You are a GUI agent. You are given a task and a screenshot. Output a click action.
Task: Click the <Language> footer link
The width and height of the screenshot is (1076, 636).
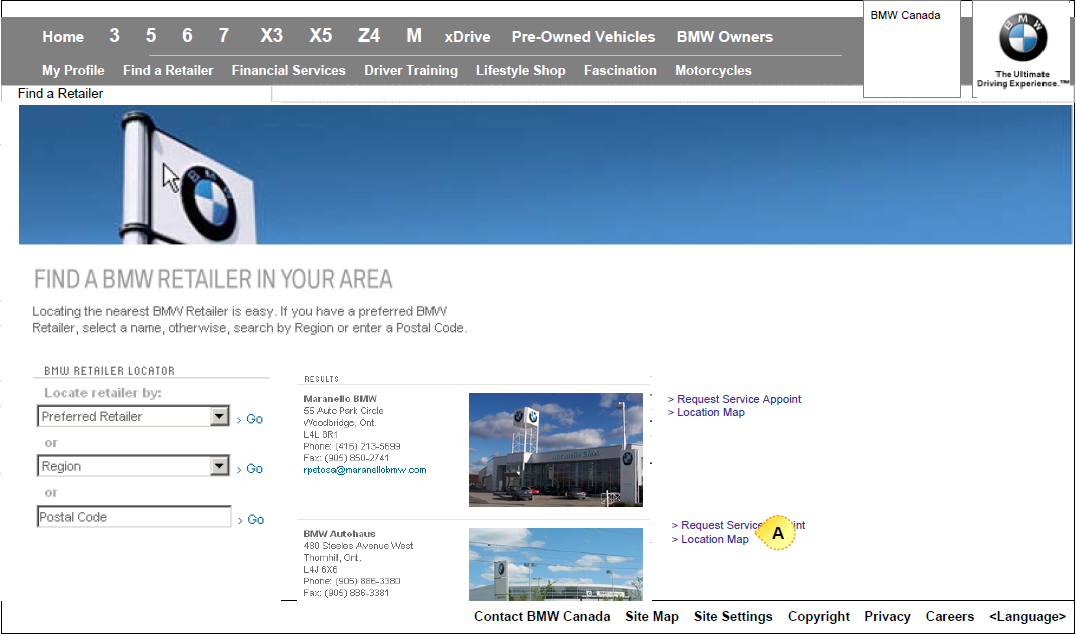(x=1027, y=617)
